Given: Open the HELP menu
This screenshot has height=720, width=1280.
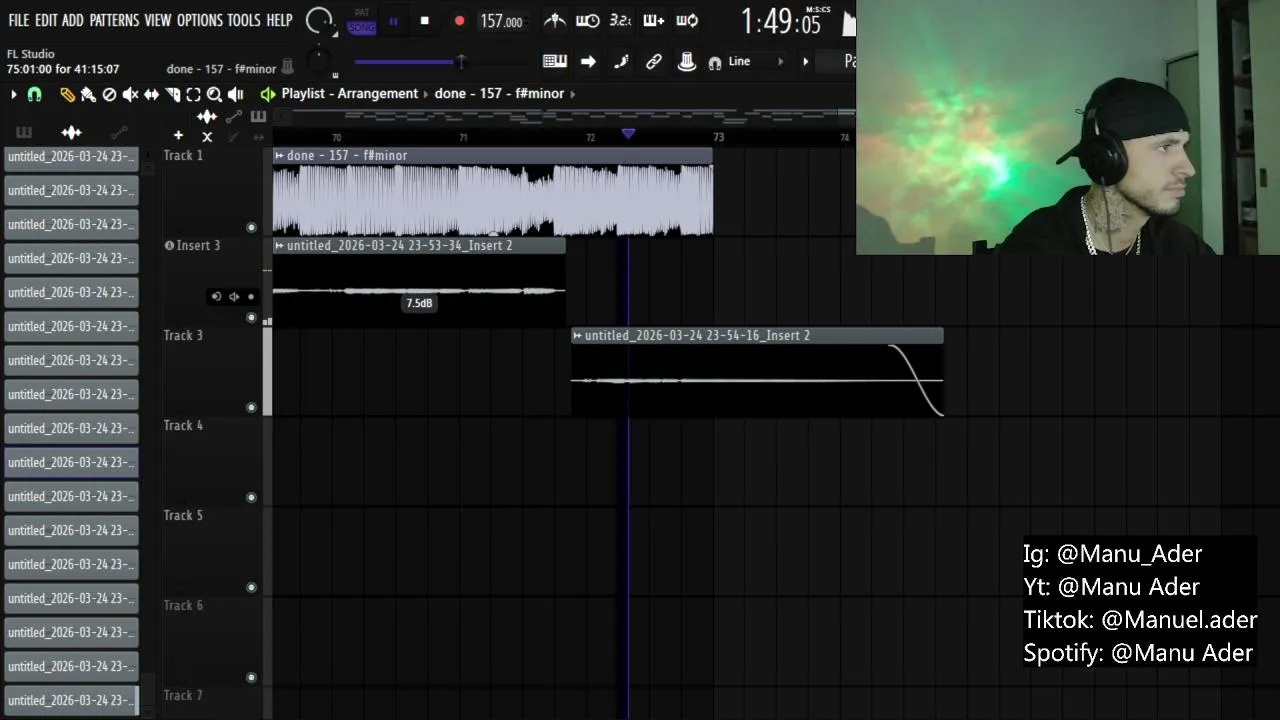Looking at the screenshot, I should pos(279,20).
